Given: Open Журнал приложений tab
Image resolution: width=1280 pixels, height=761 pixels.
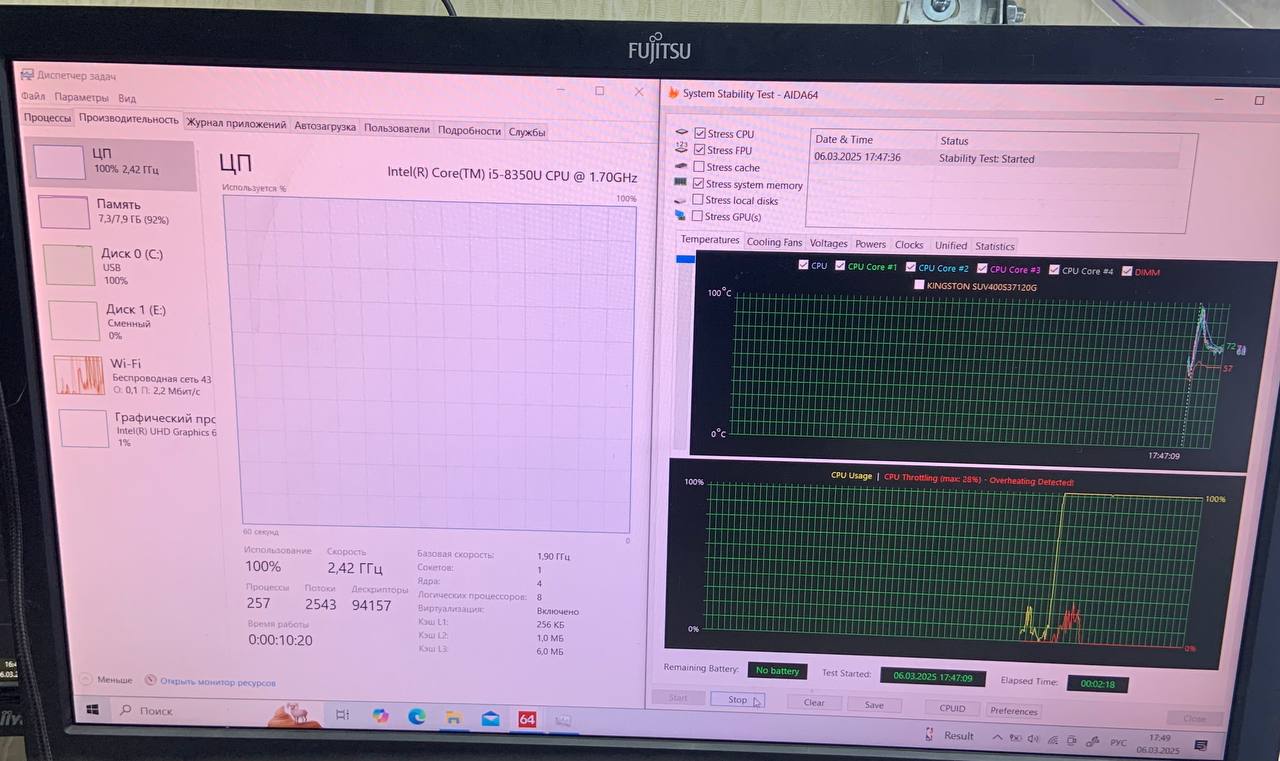Looking at the screenshot, I should [x=236, y=124].
